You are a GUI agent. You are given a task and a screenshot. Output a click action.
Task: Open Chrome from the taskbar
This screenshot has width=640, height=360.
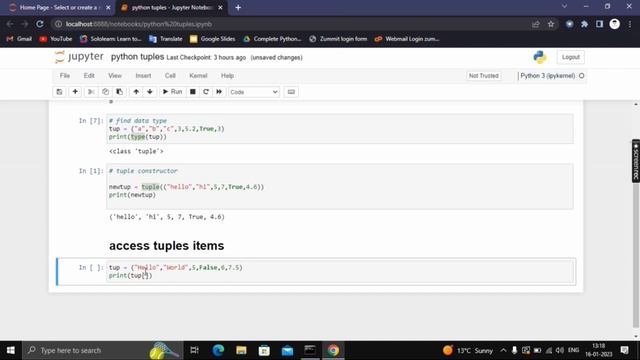333,350
